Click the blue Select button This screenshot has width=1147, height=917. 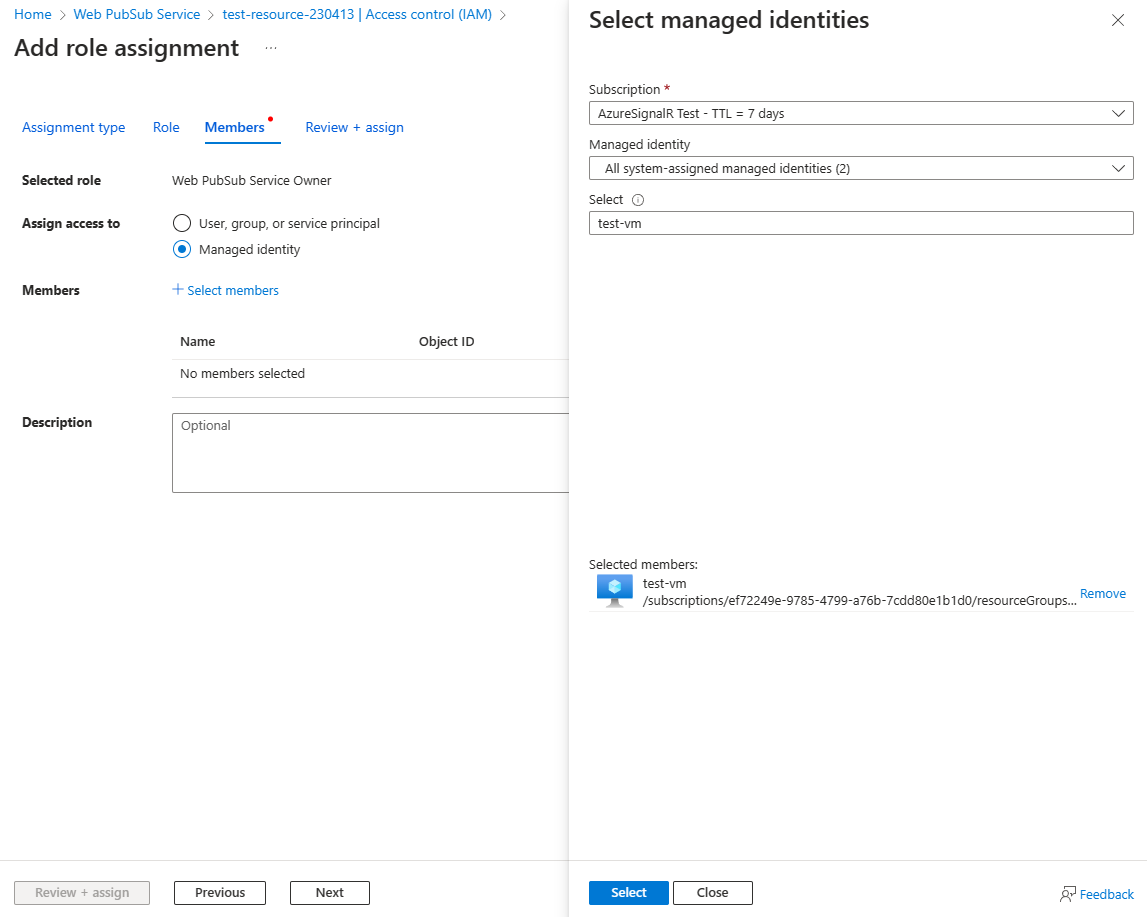tap(628, 893)
